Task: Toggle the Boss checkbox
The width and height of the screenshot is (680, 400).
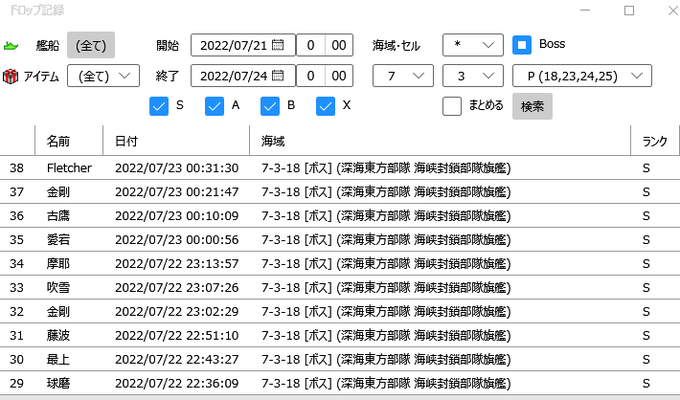Action: coord(522,45)
